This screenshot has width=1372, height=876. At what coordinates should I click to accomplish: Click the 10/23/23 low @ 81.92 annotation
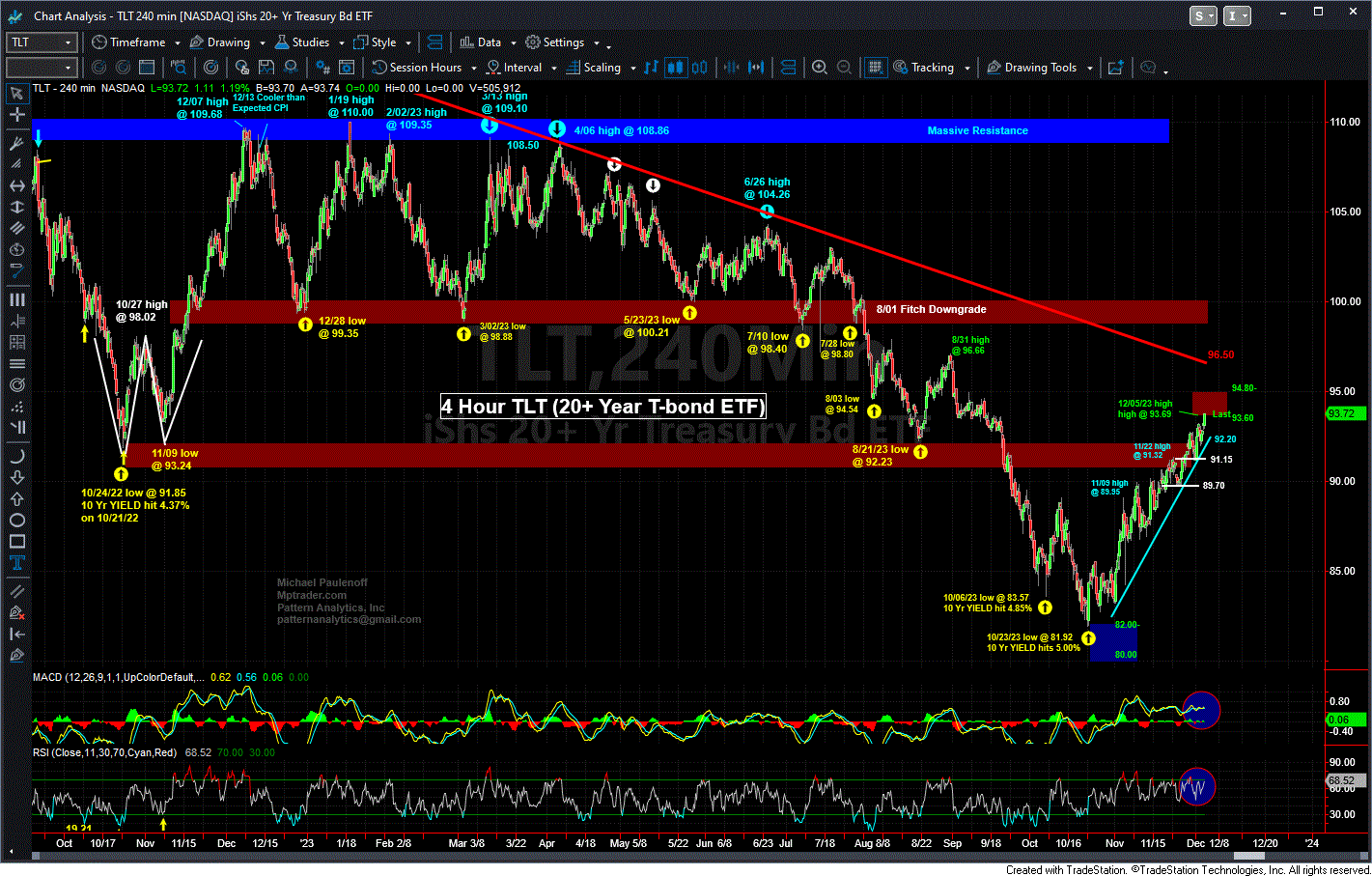tap(1033, 642)
